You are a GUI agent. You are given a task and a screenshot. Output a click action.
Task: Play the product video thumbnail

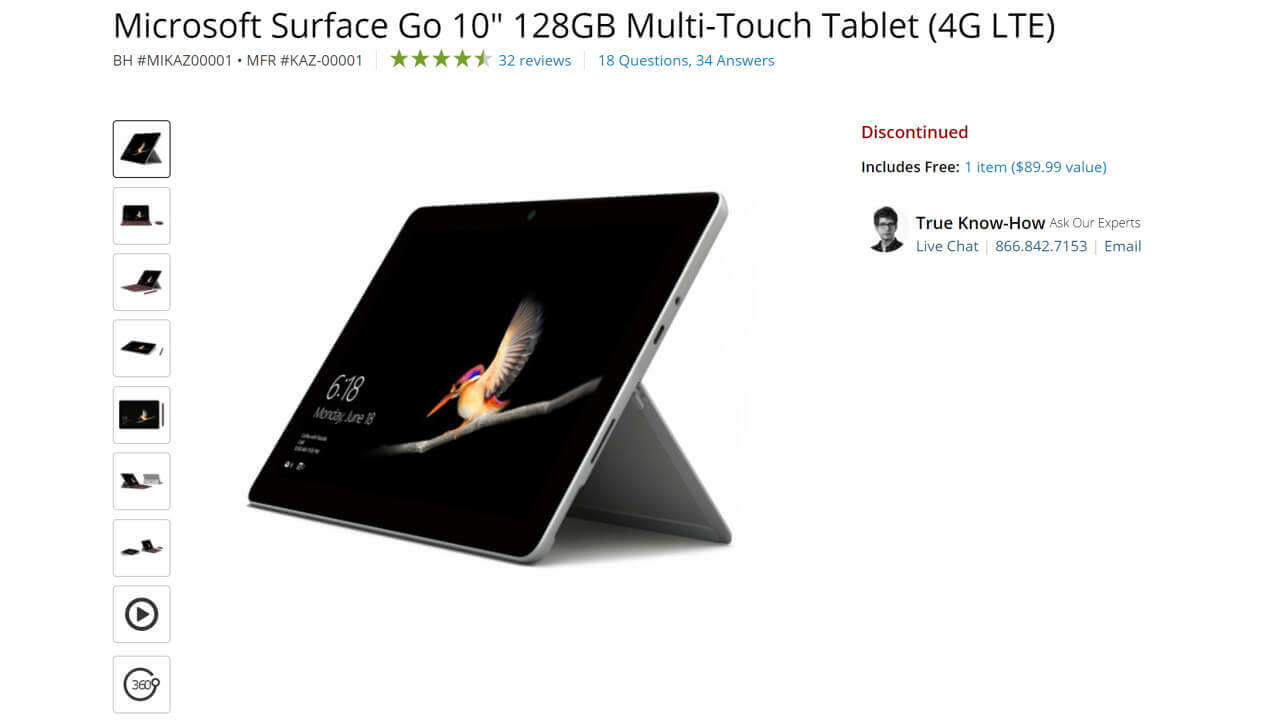pos(141,614)
